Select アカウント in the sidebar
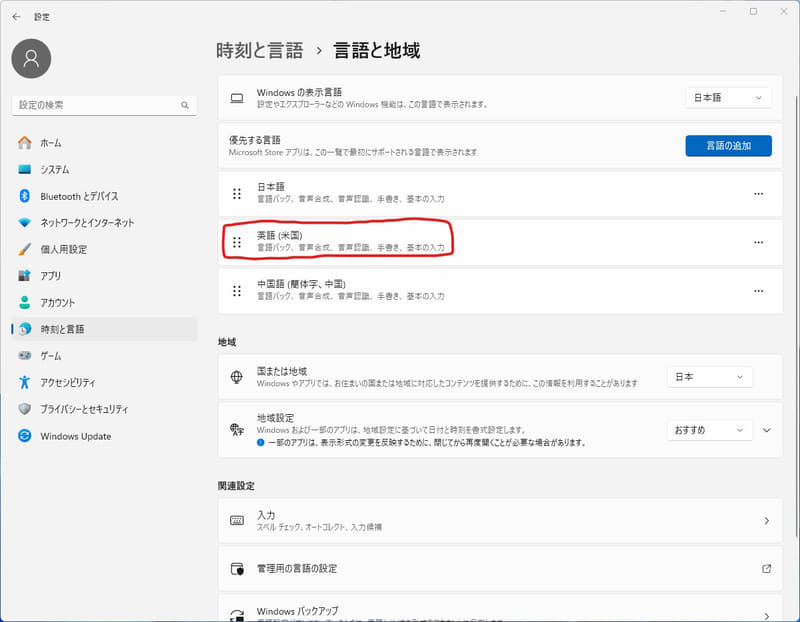The height and width of the screenshot is (622, 800). [56, 302]
